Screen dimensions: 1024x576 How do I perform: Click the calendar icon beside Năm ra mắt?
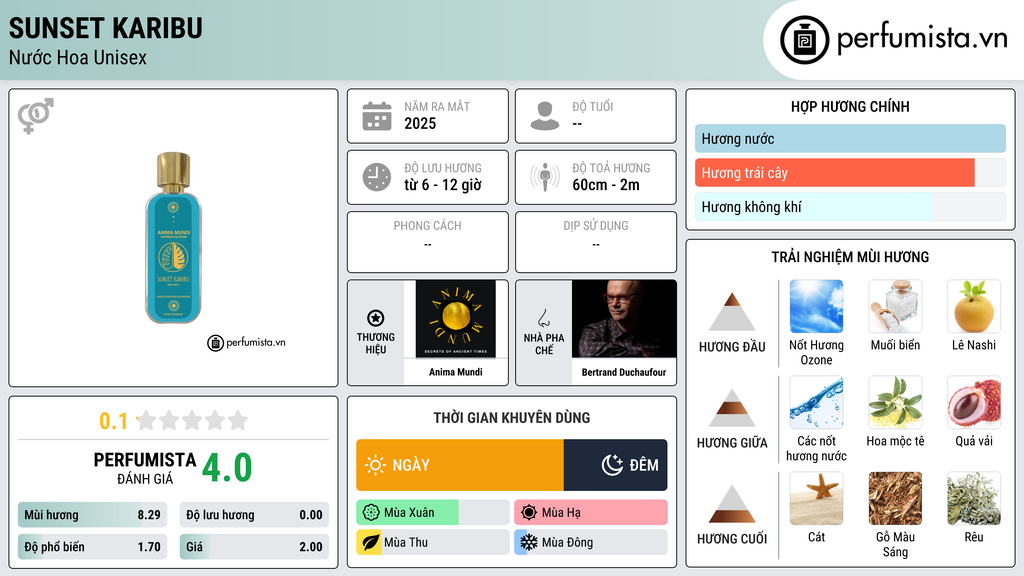[377, 116]
